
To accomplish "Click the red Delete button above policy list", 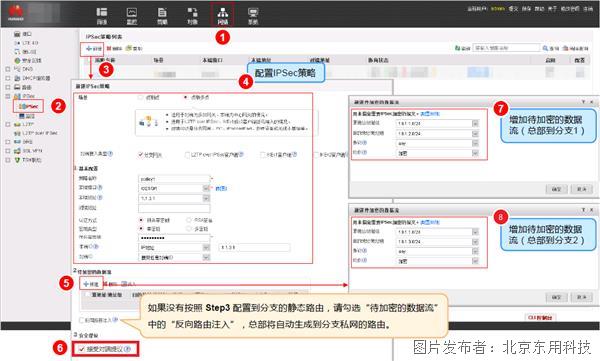I will pos(114,49).
